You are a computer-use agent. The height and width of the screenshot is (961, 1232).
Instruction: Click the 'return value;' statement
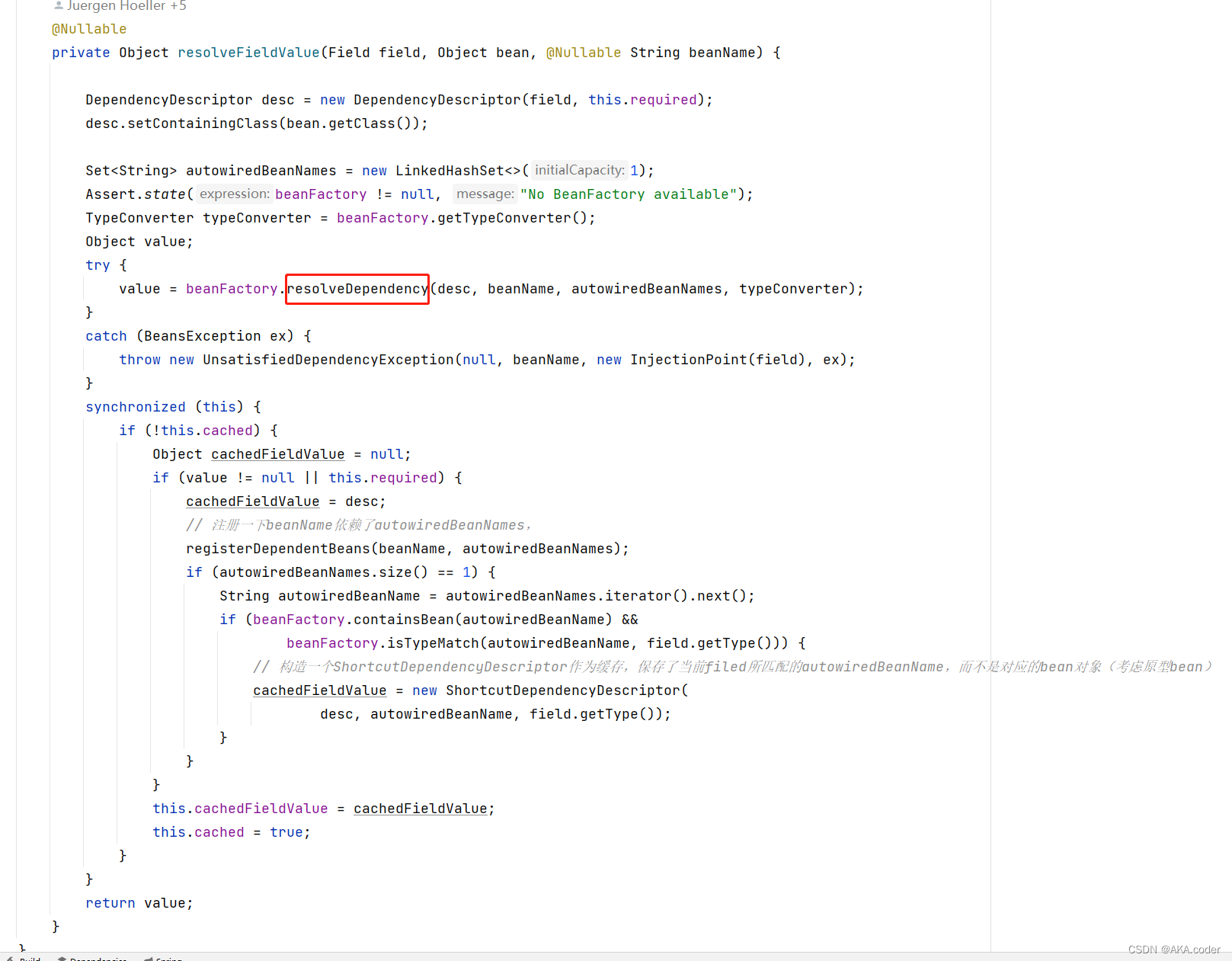tap(139, 903)
